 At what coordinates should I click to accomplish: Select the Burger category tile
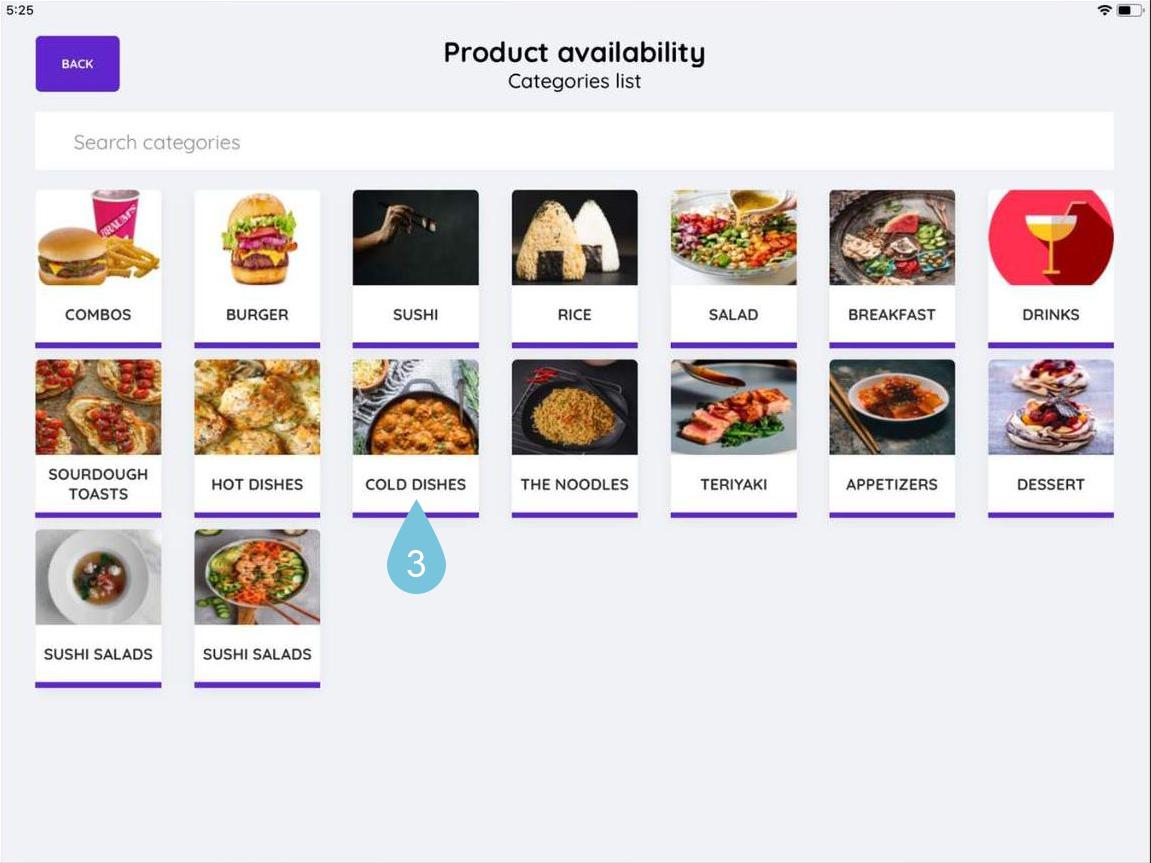click(x=257, y=268)
